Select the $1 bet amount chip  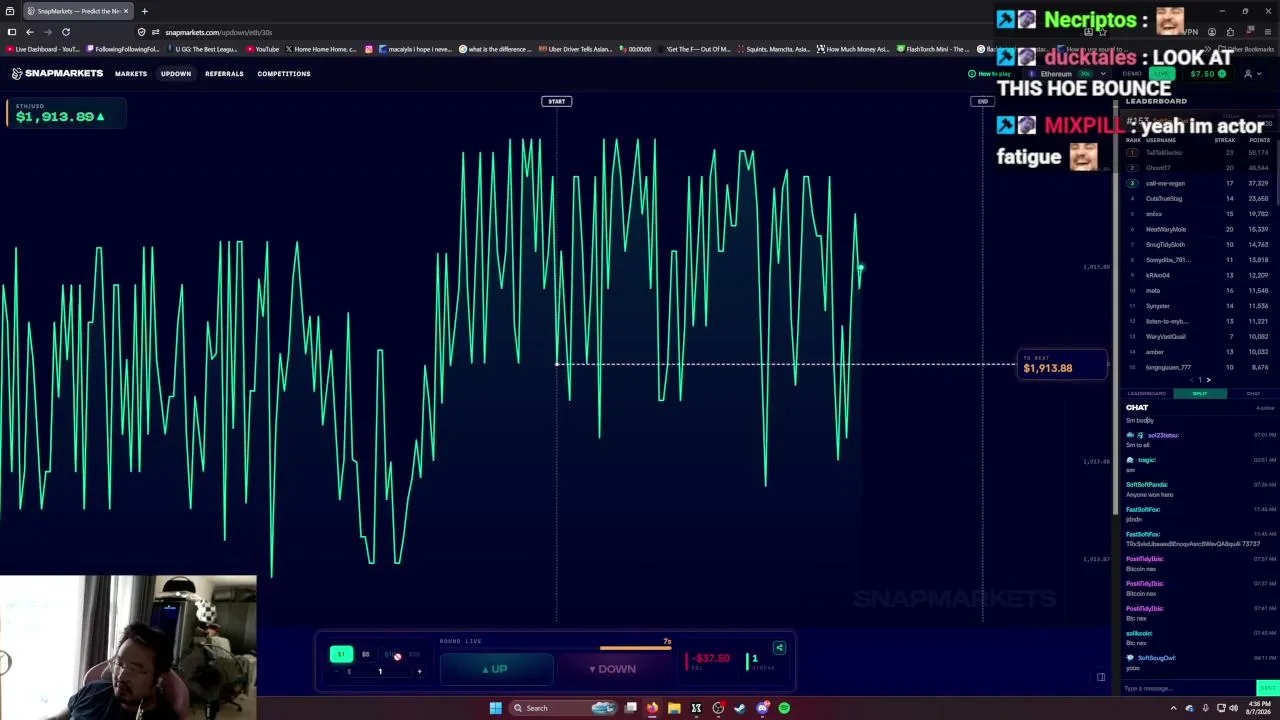click(341, 655)
